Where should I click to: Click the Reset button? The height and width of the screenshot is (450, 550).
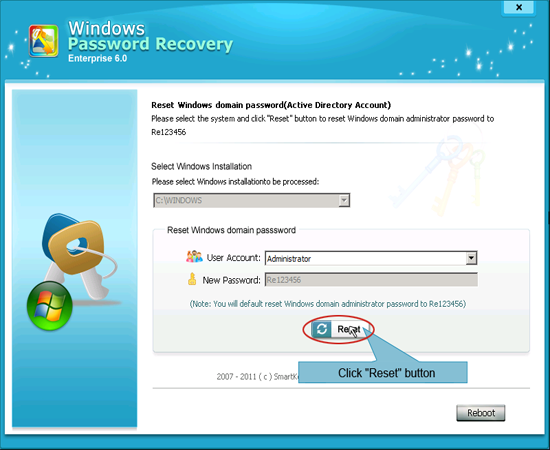click(x=340, y=329)
